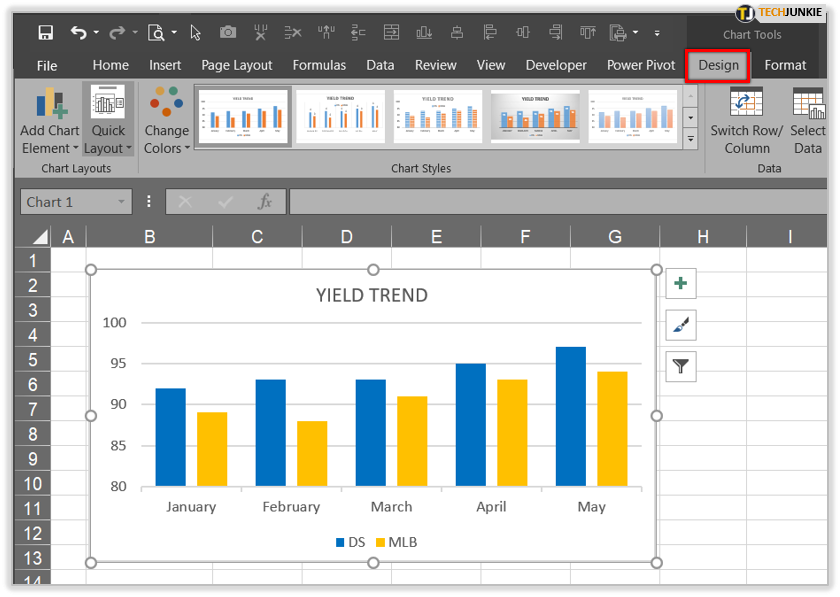Select column H header
The height and width of the screenshot is (597, 840).
point(702,236)
